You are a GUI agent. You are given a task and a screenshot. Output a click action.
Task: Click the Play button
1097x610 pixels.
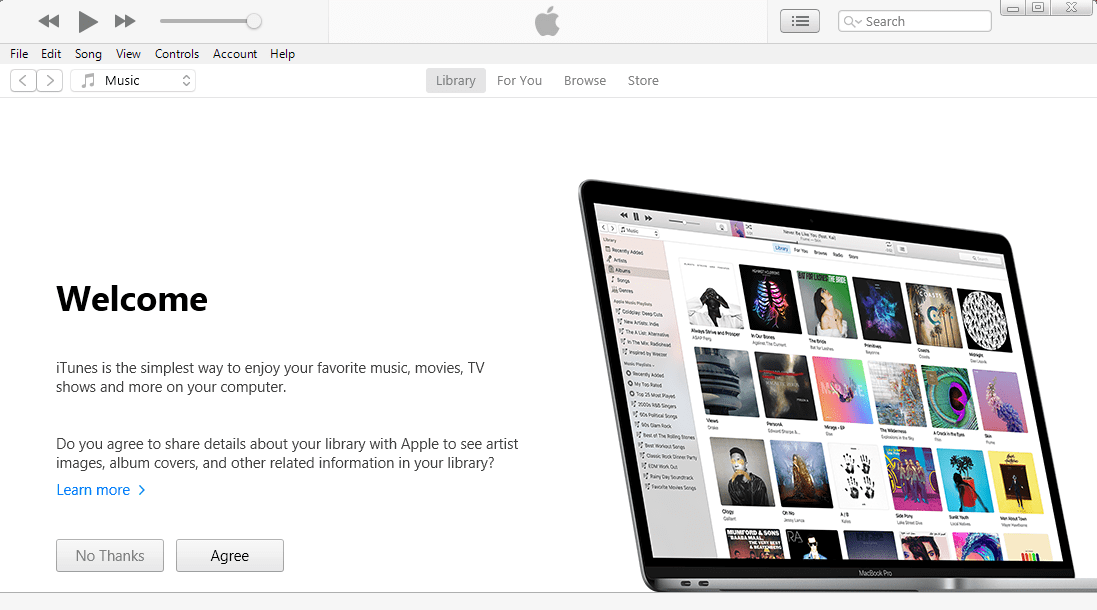(87, 20)
